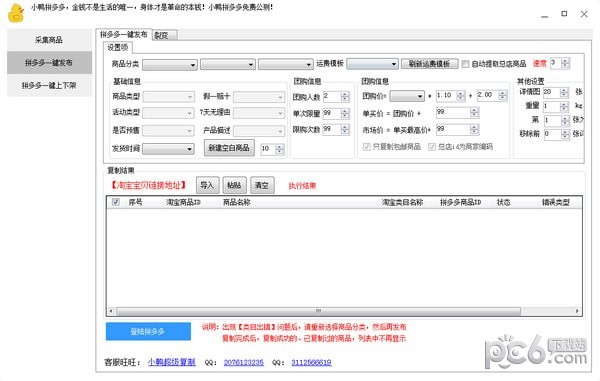Toggle the select-all checkbox in the table header
The image size is (600, 381).
(x=116, y=202)
